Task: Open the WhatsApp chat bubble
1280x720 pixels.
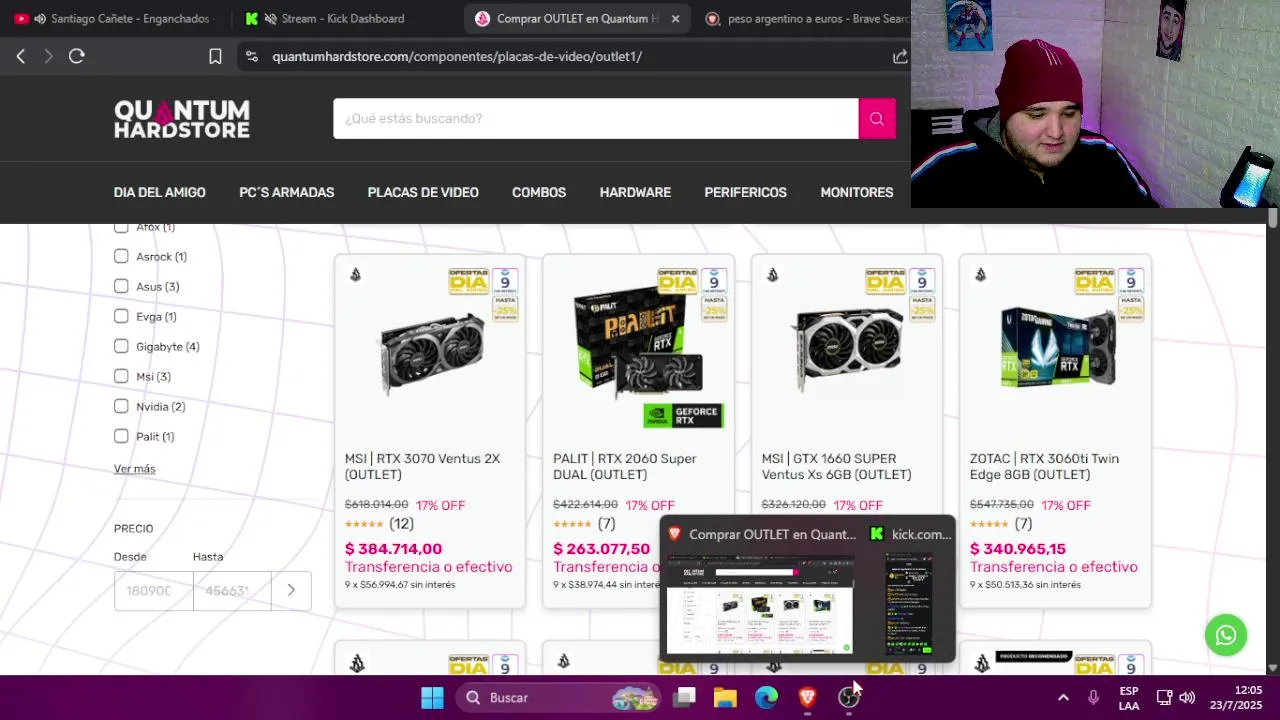Action: (x=1225, y=635)
